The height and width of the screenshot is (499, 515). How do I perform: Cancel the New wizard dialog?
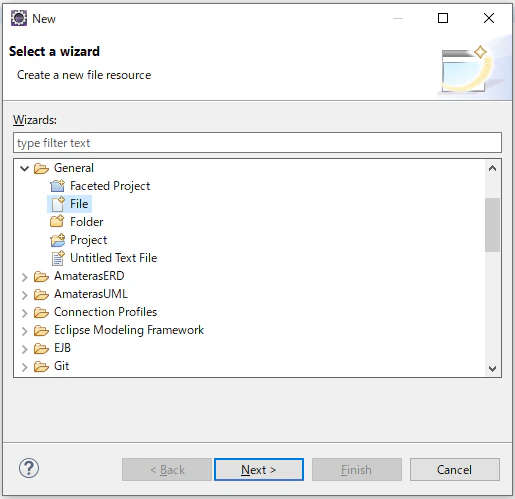click(455, 469)
